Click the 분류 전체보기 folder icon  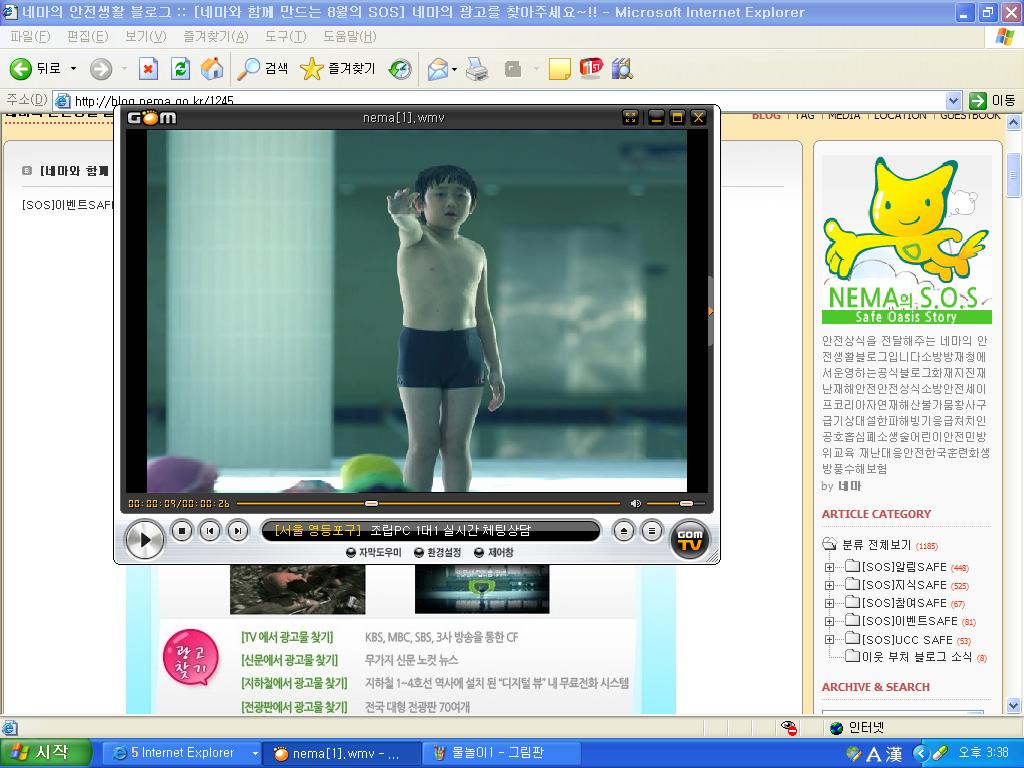pyautogui.click(x=829, y=544)
